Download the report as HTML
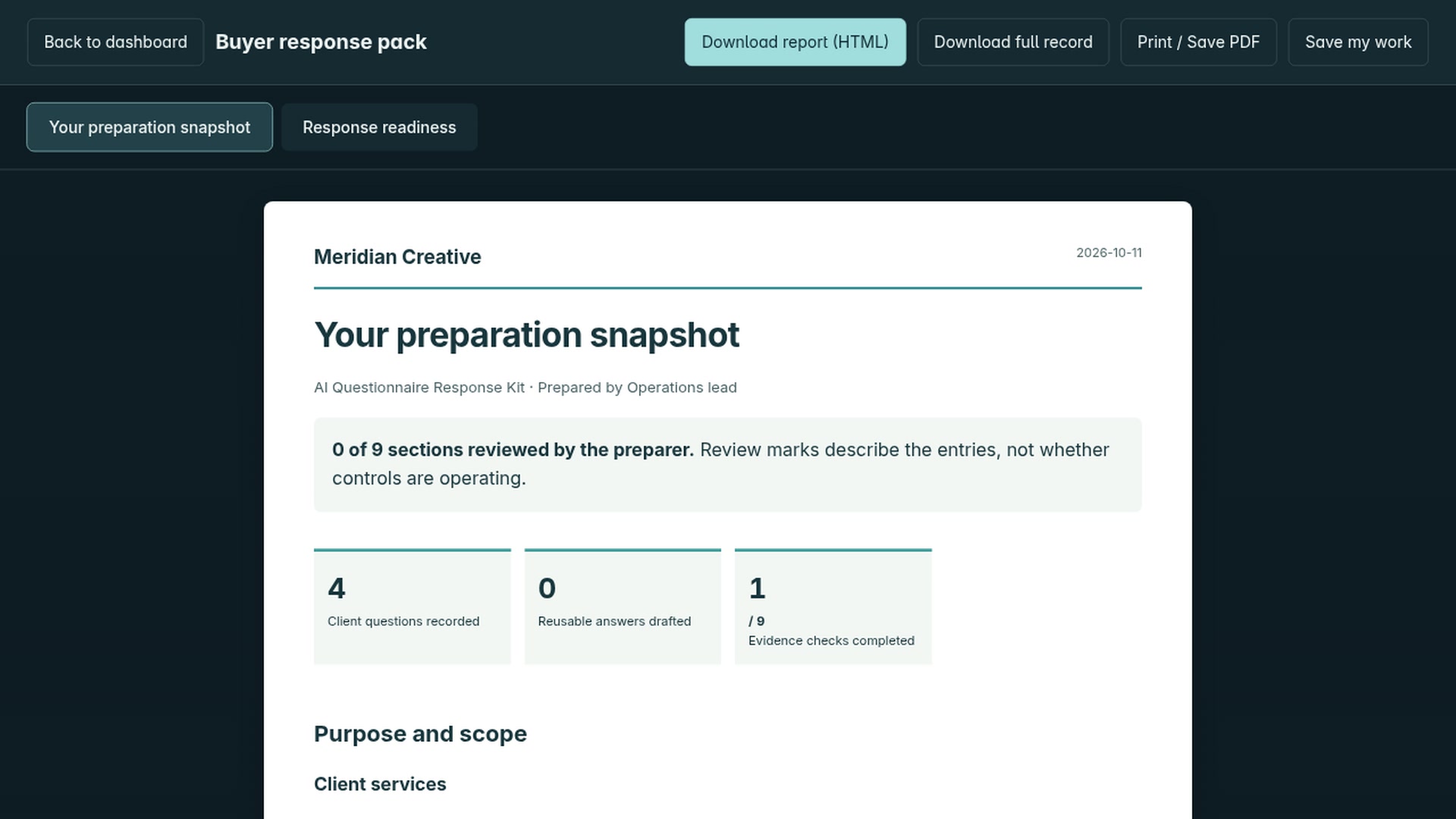The image size is (1456, 819). (795, 42)
